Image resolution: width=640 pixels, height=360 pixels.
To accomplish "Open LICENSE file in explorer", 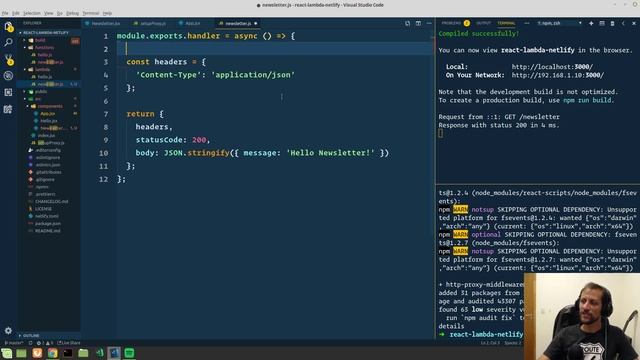I will pos(43,209).
